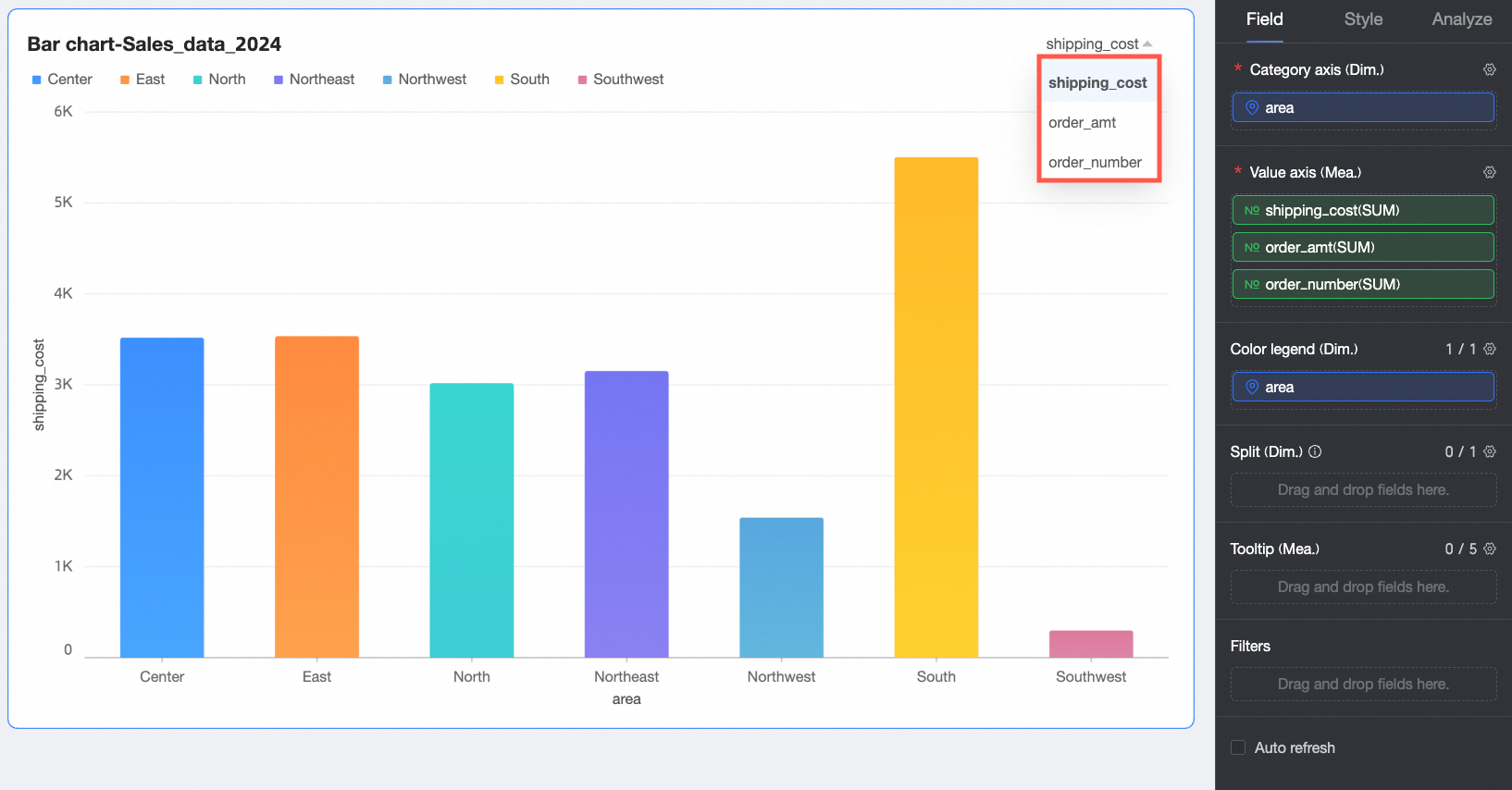Open Value axis settings gear
Image resolution: width=1512 pixels, height=790 pixels.
click(x=1489, y=172)
